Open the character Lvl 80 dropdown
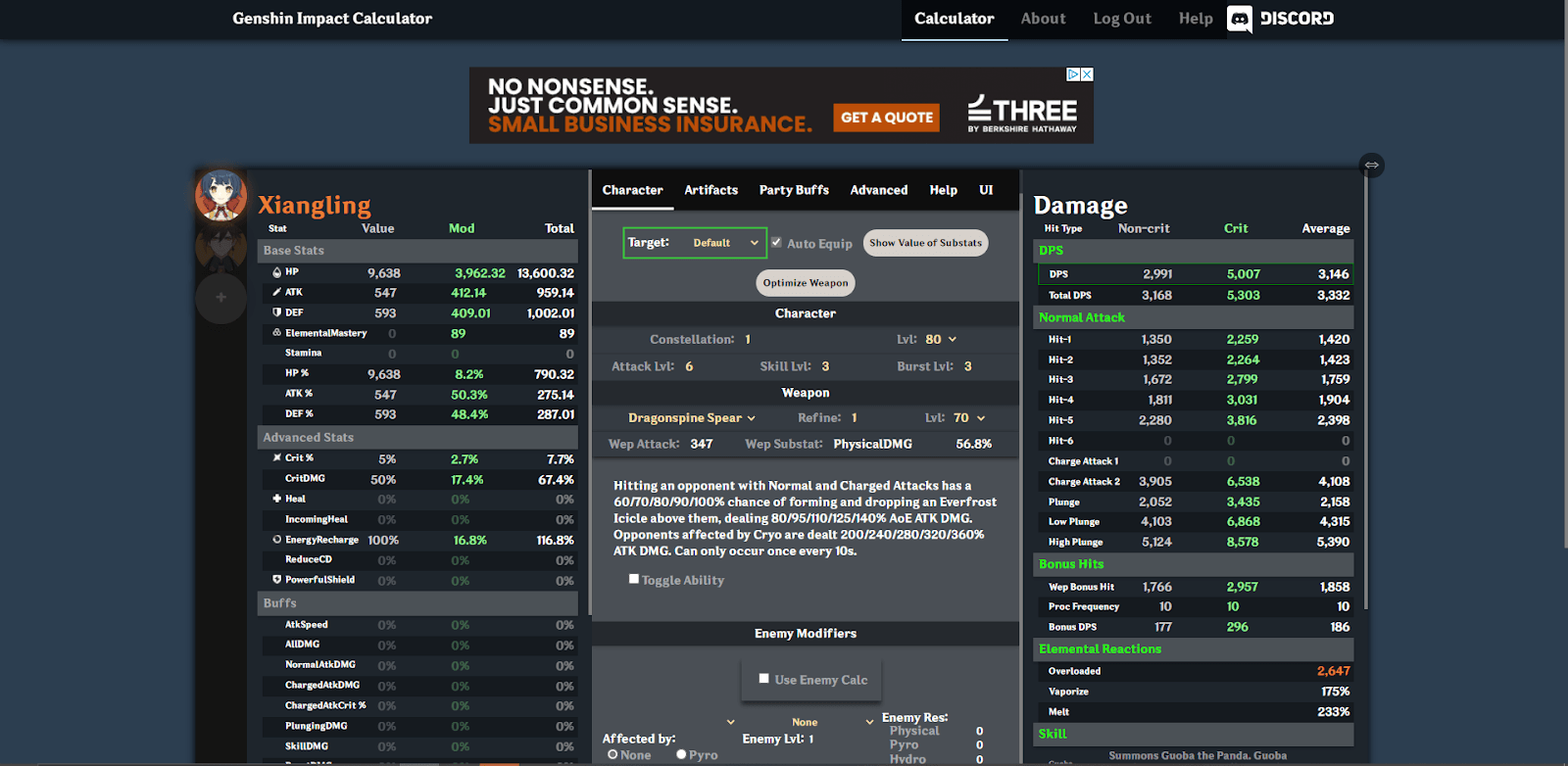Viewport: 1568px width, 766px height. click(940, 340)
